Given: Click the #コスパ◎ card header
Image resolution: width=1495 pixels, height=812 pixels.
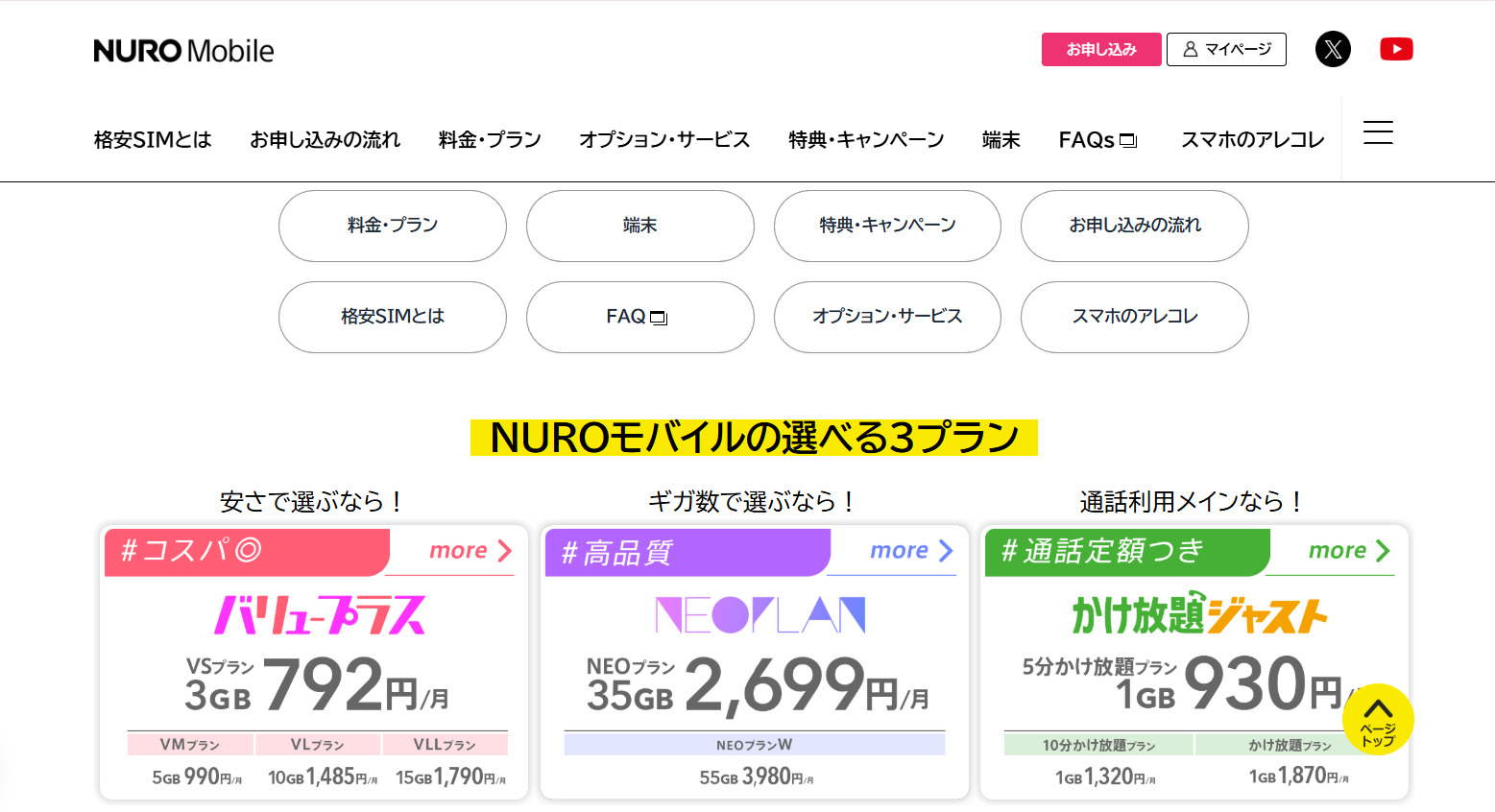Looking at the screenshot, I should (246, 551).
